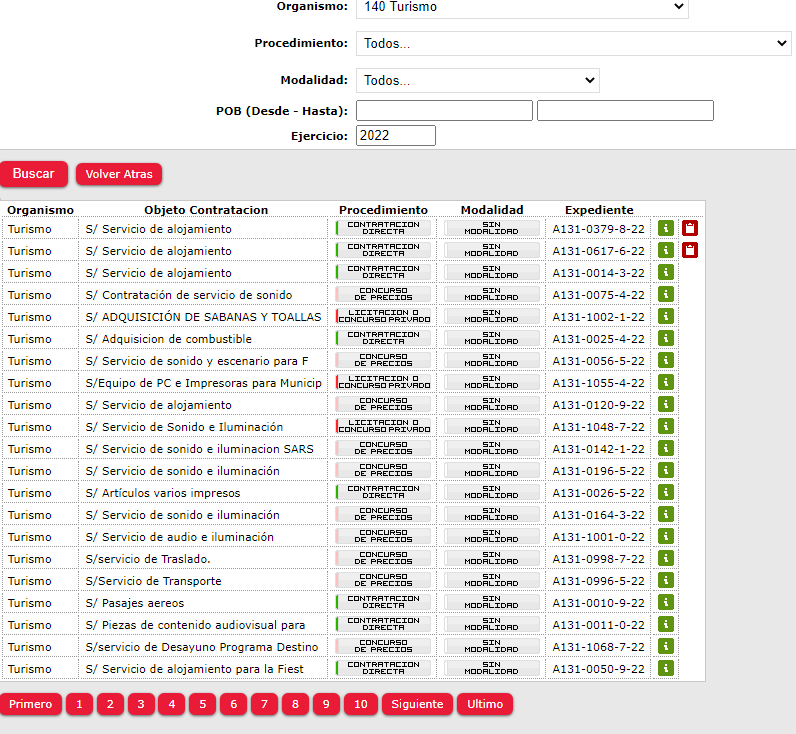Go to Primero page
The image size is (796, 734).
click(30, 704)
